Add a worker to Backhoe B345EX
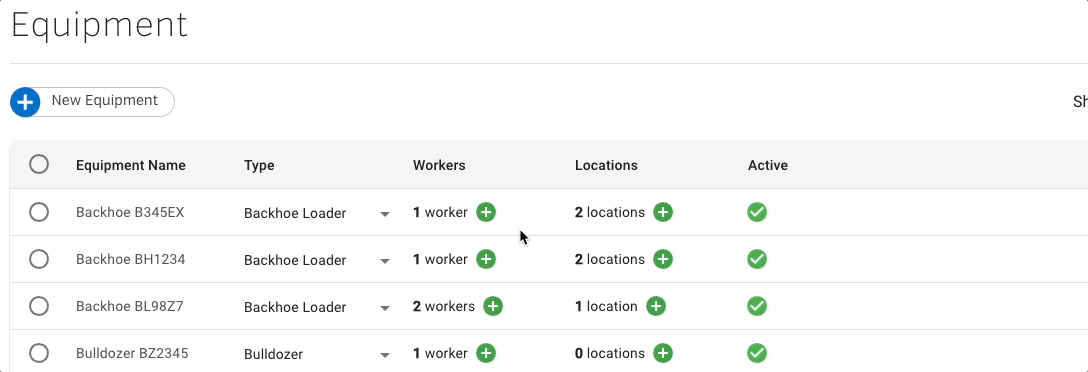1088x372 pixels. point(486,212)
